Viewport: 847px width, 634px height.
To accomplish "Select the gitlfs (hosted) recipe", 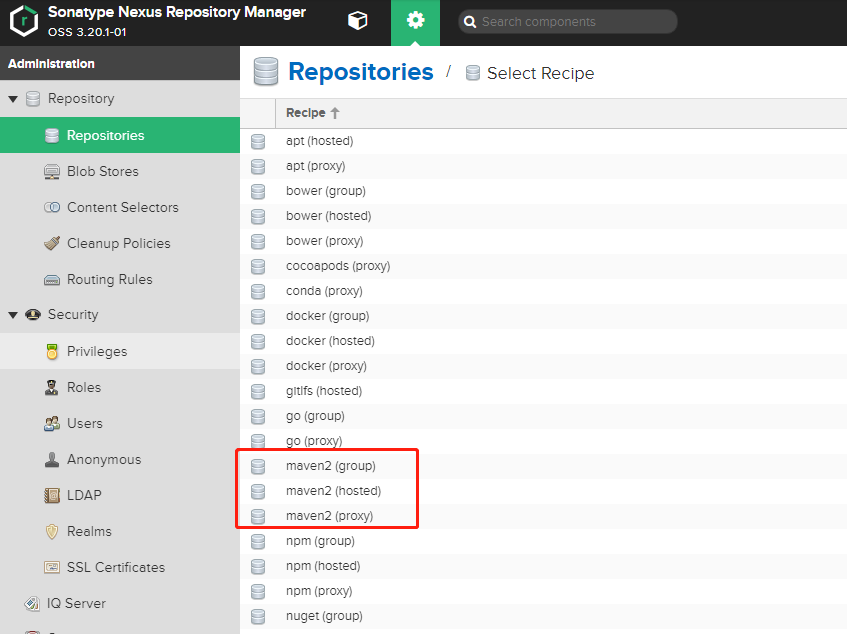I will (543, 391).
